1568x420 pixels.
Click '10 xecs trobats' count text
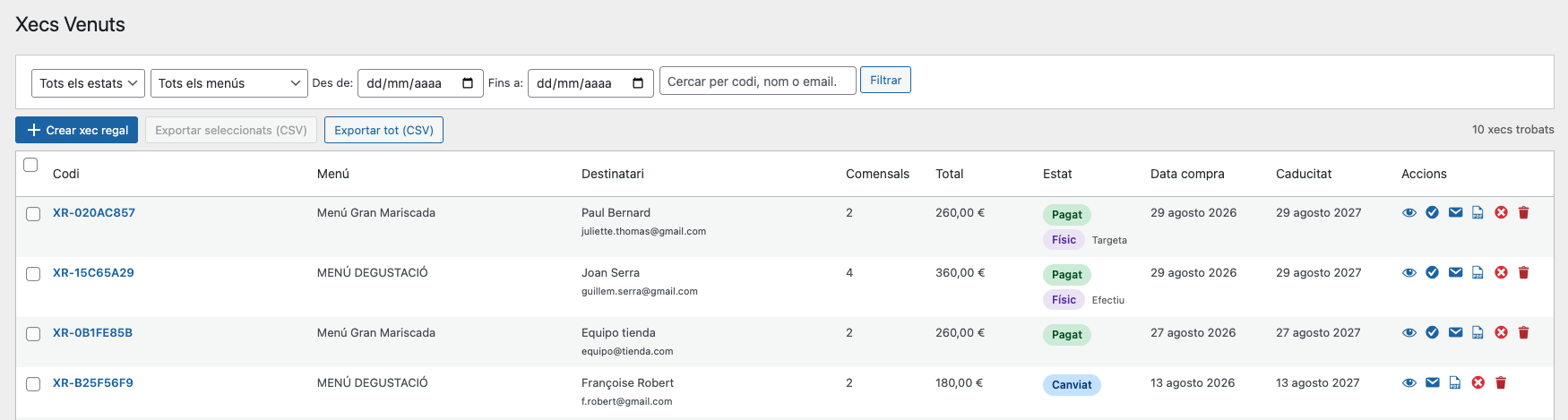pos(1513,130)
